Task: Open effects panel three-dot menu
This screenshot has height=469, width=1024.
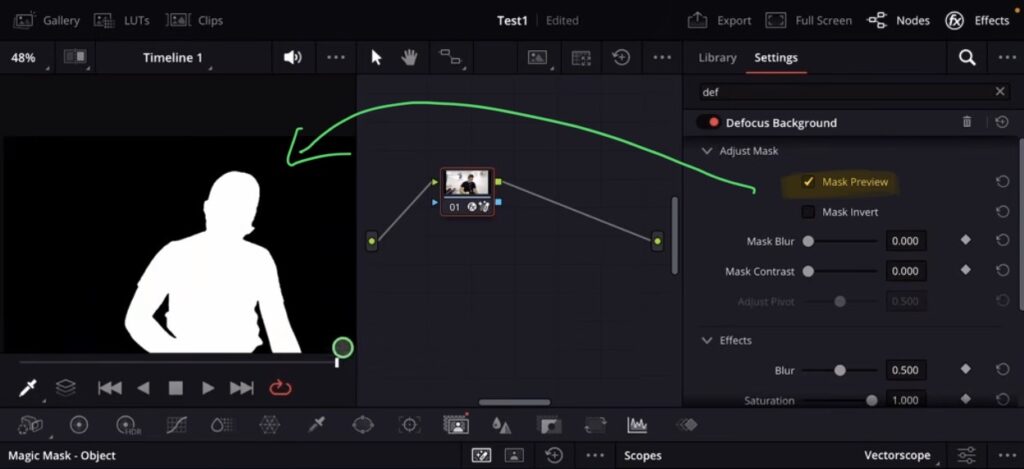Action: point(1007,57)
